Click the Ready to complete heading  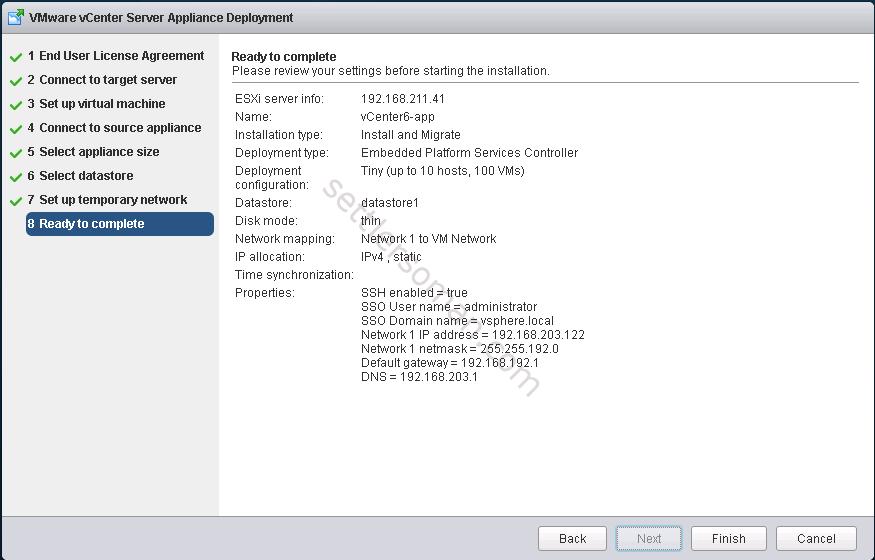coord(283,56)
